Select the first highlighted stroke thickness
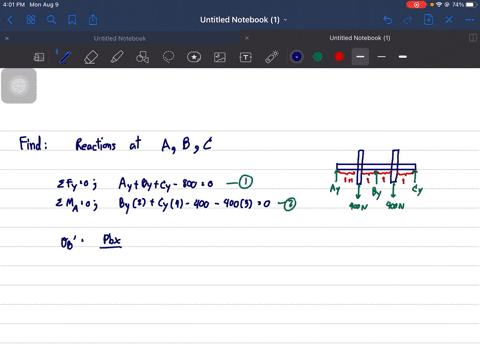The width and height of the screenshot is (480, 360). (x=360, y=57)
